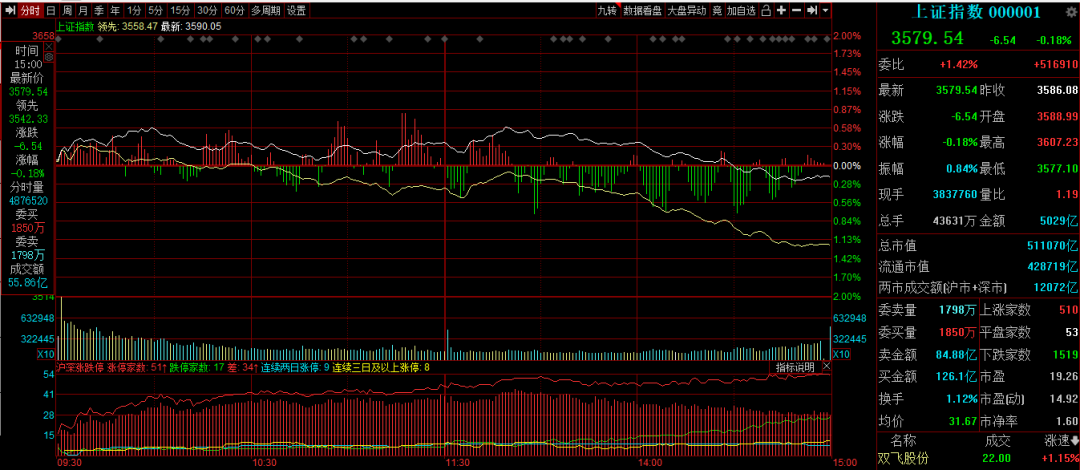Open the 数据看盘 data view
Viewport: 1080px width, 470px height.
pyautogui.click(x=642, y=10)
